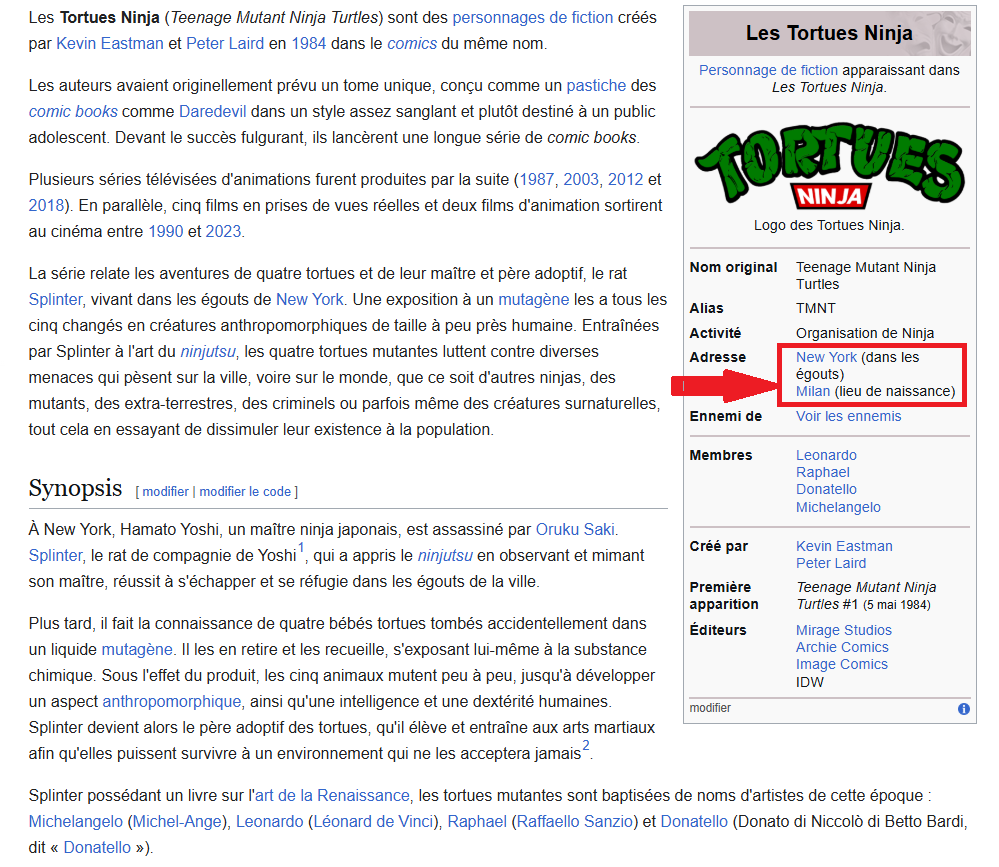999x867 pixels.
Task: Click 'modifier le code' for Synopsis
Action: [245, 492]
